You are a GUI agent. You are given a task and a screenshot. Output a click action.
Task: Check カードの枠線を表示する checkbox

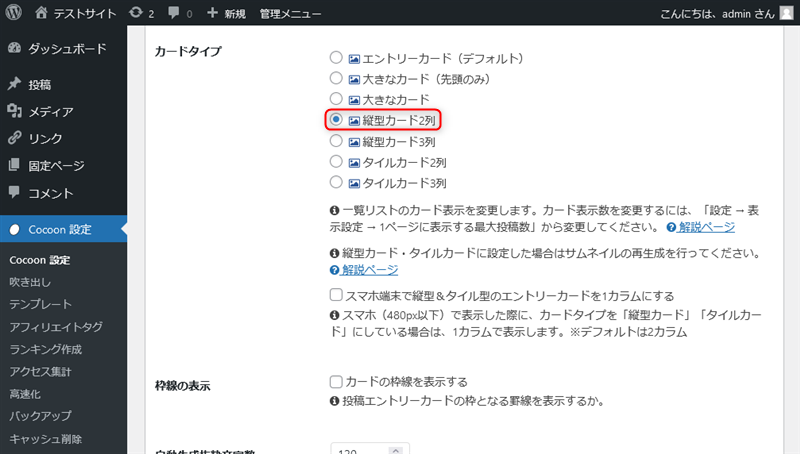336,382
